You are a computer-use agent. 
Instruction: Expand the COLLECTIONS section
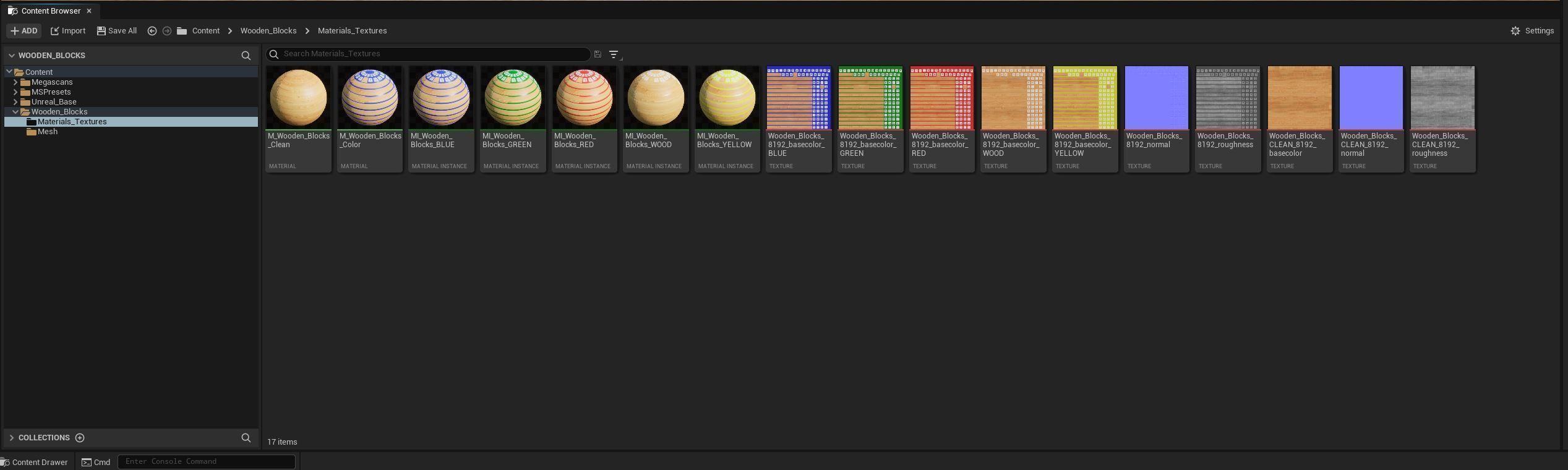click(11, 438)
